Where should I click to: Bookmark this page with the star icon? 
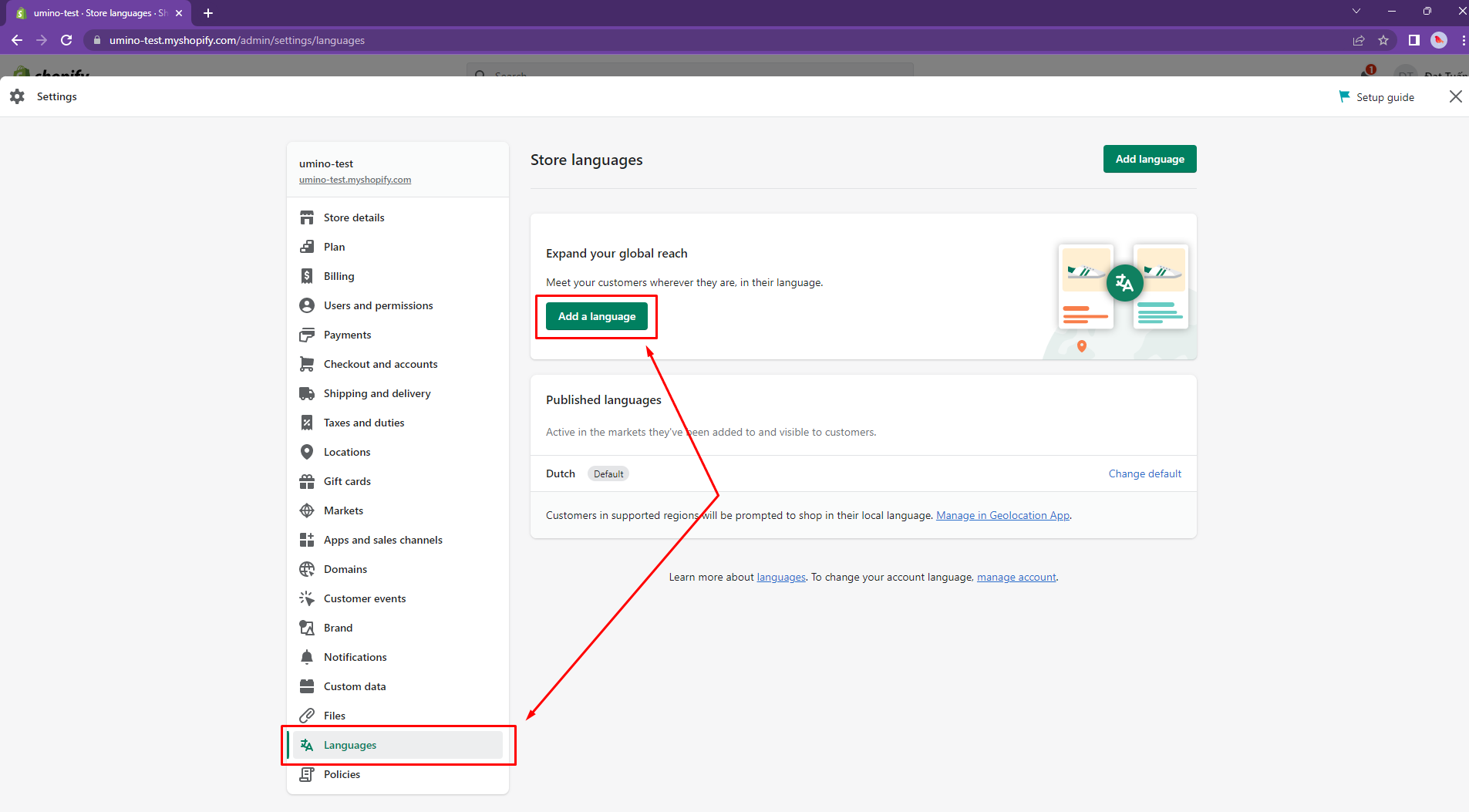[x=1383, y=40]
